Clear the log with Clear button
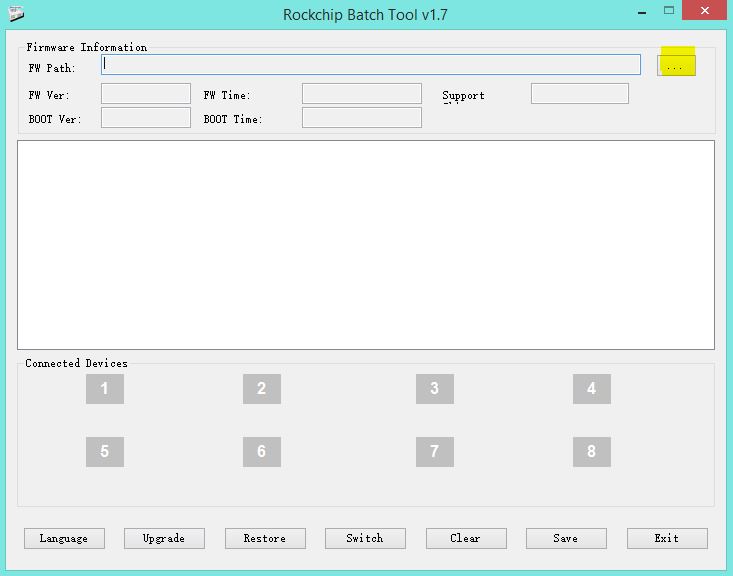This screenshot has width=733, height=576. tap(466, 539)
